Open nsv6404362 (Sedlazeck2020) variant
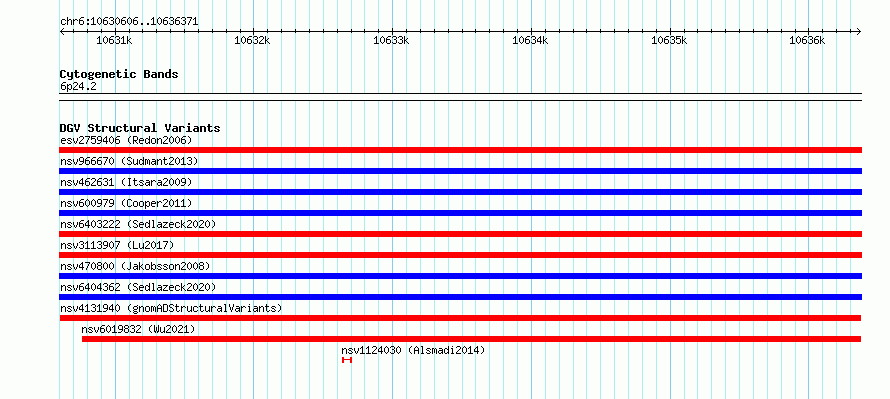The width and height of the screenshot is (890, 399). (x=138, y=287)
